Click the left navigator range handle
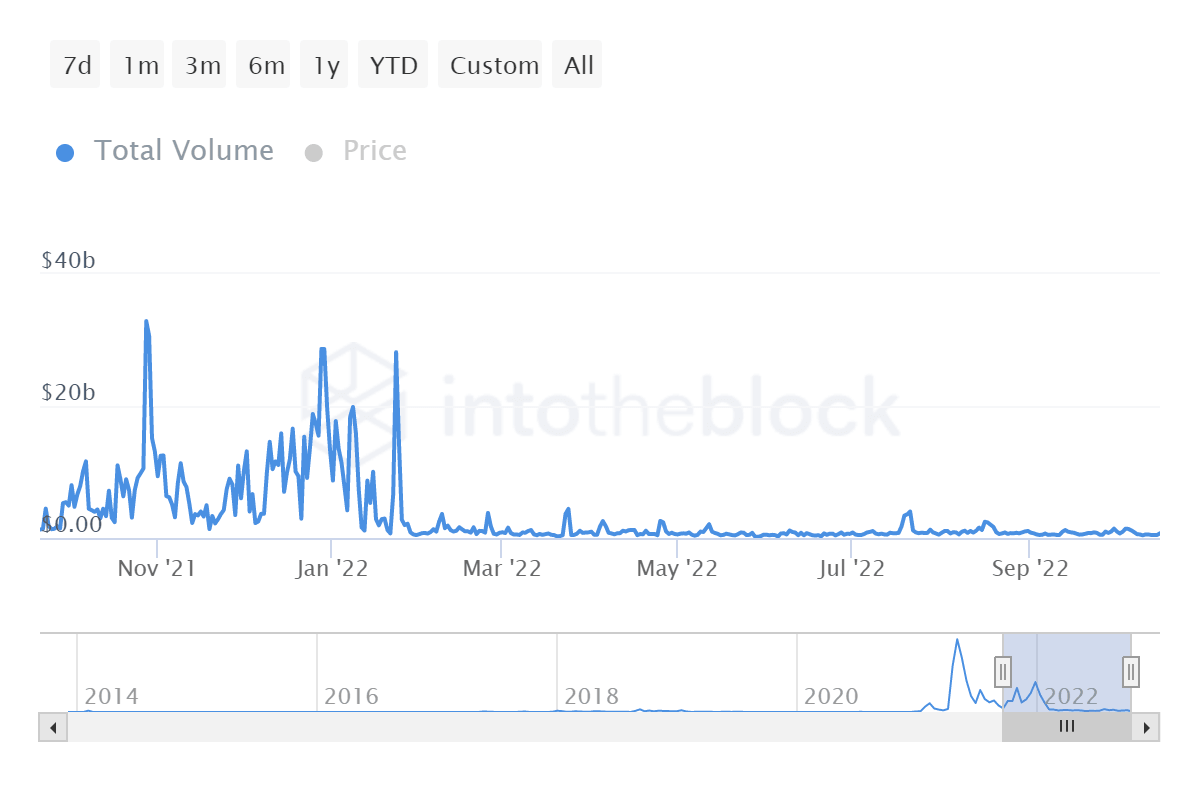Viewport: 1200px width, 800px height. [x=1003, y=670]
